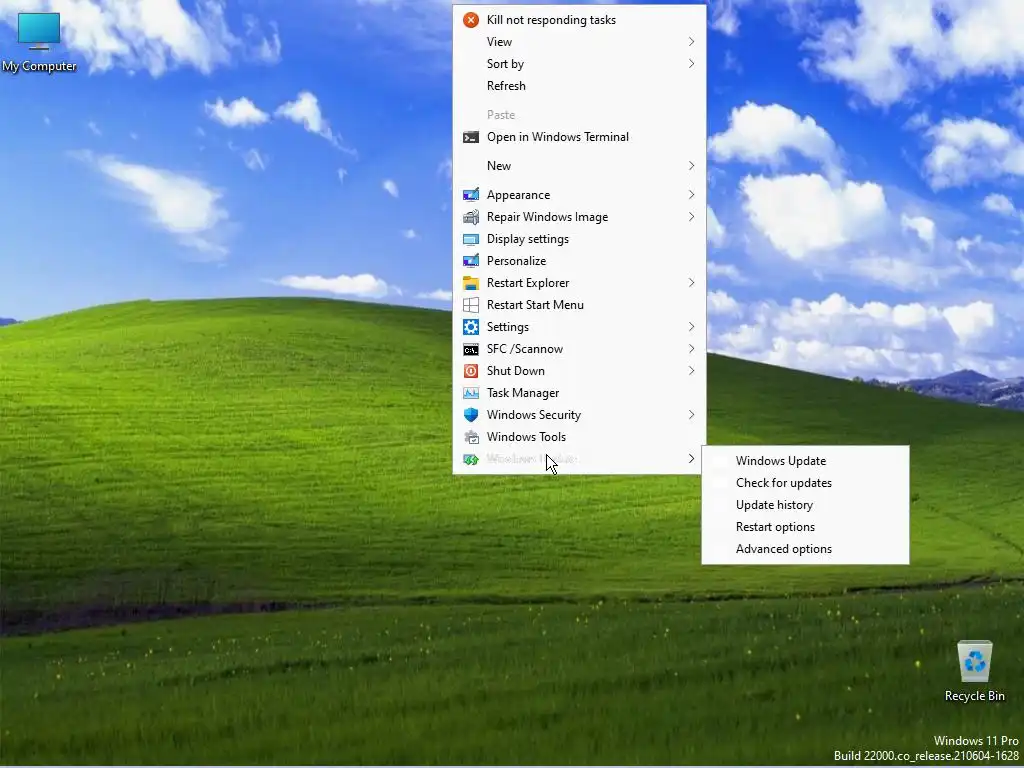1024x768 pixels.
Task: Click the Task Manager graph icon
Action: [471, 393]
